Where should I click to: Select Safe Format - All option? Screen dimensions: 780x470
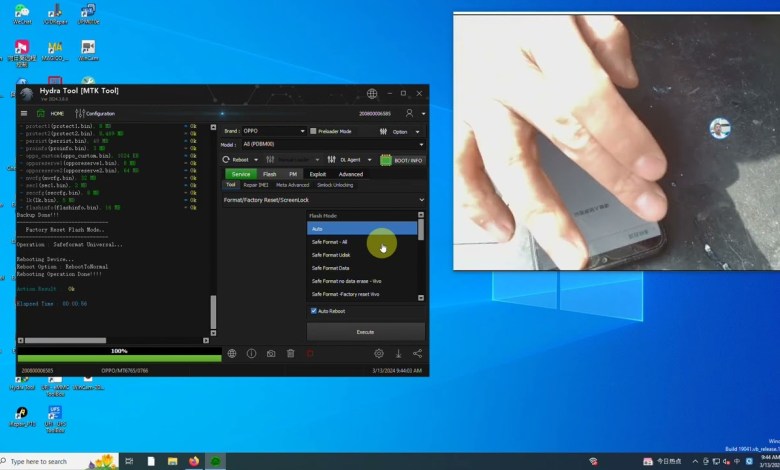362,242
